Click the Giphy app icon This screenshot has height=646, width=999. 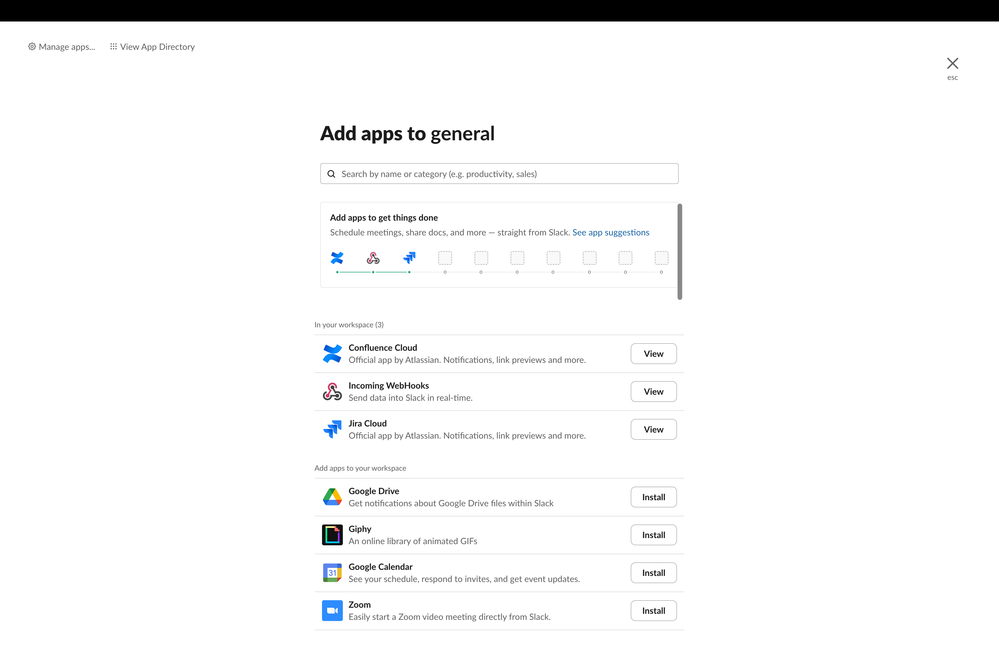[x=332, y=534]
